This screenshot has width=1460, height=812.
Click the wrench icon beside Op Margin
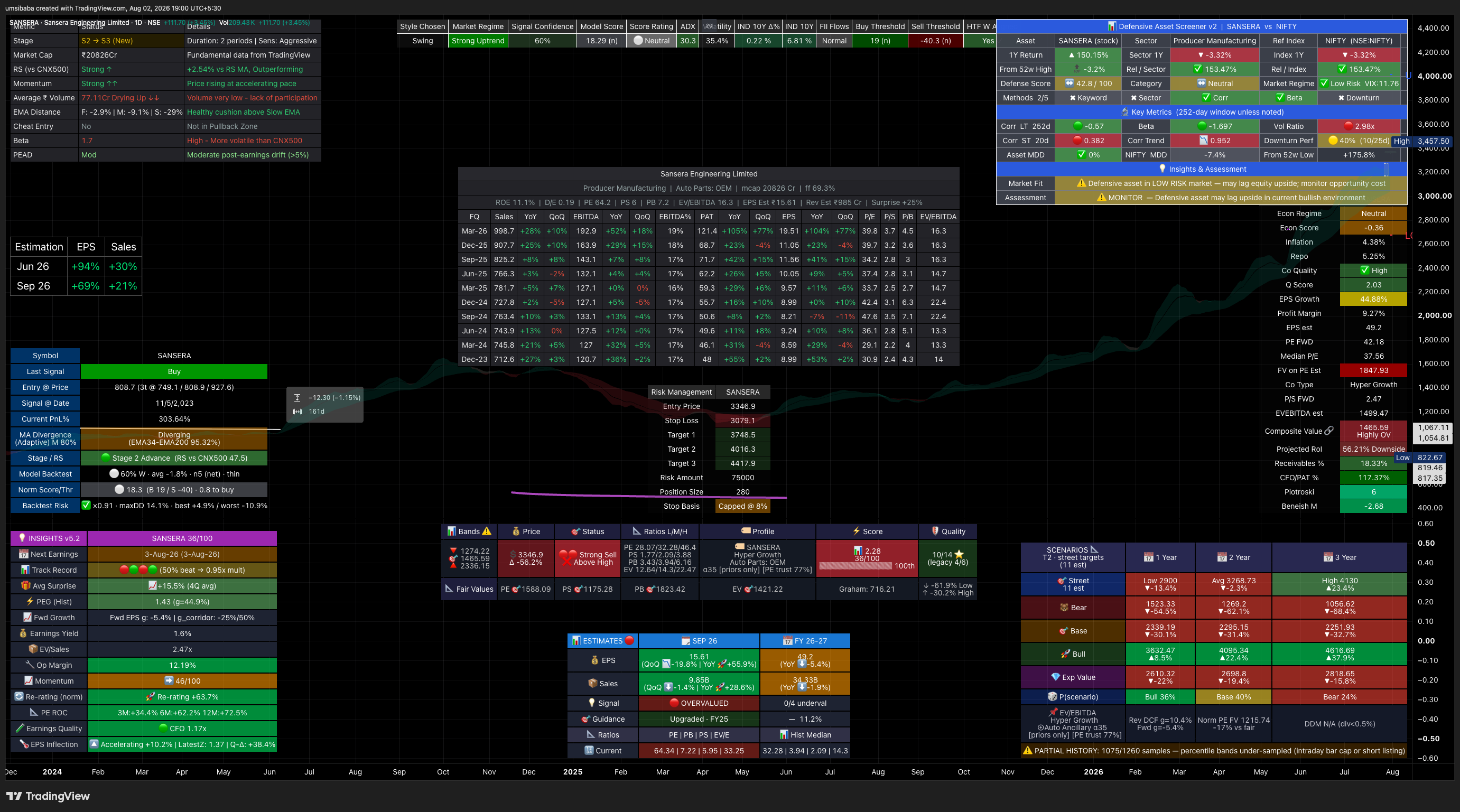tap(30, 665)
